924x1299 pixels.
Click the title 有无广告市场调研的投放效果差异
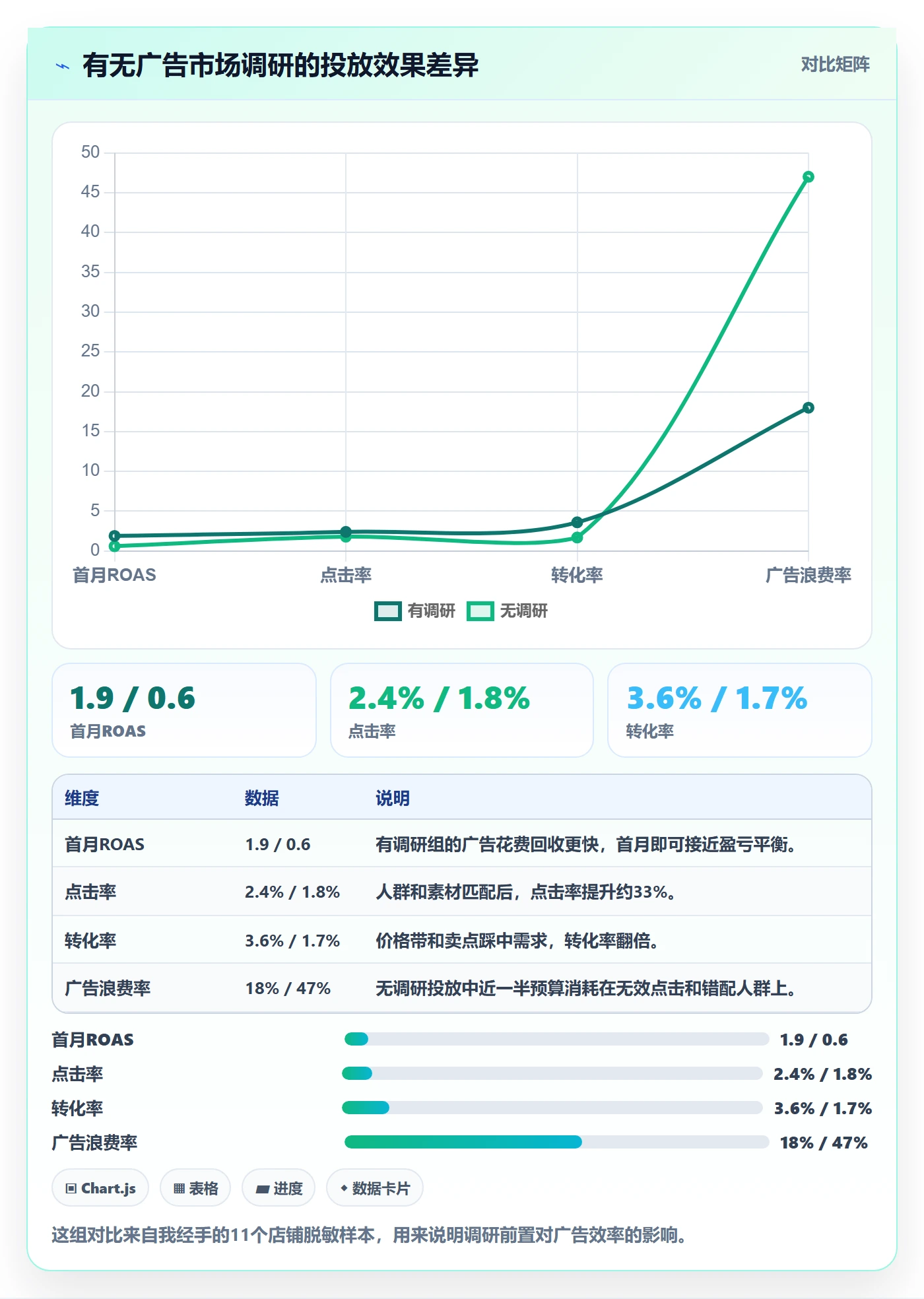[280, 65]
